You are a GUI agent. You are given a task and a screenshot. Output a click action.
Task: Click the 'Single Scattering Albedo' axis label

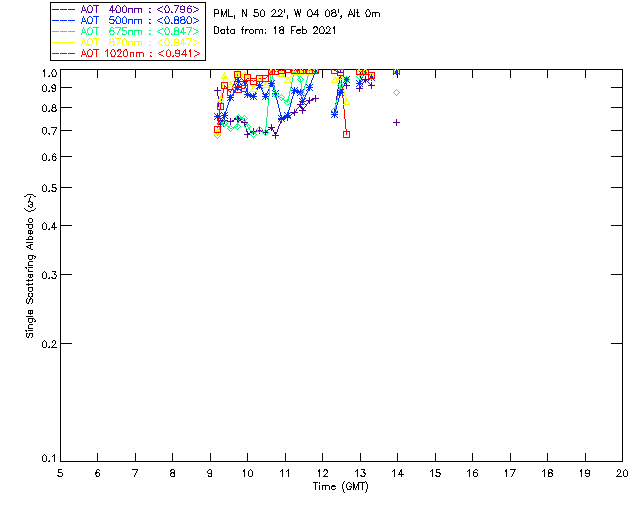pos(30,266)
